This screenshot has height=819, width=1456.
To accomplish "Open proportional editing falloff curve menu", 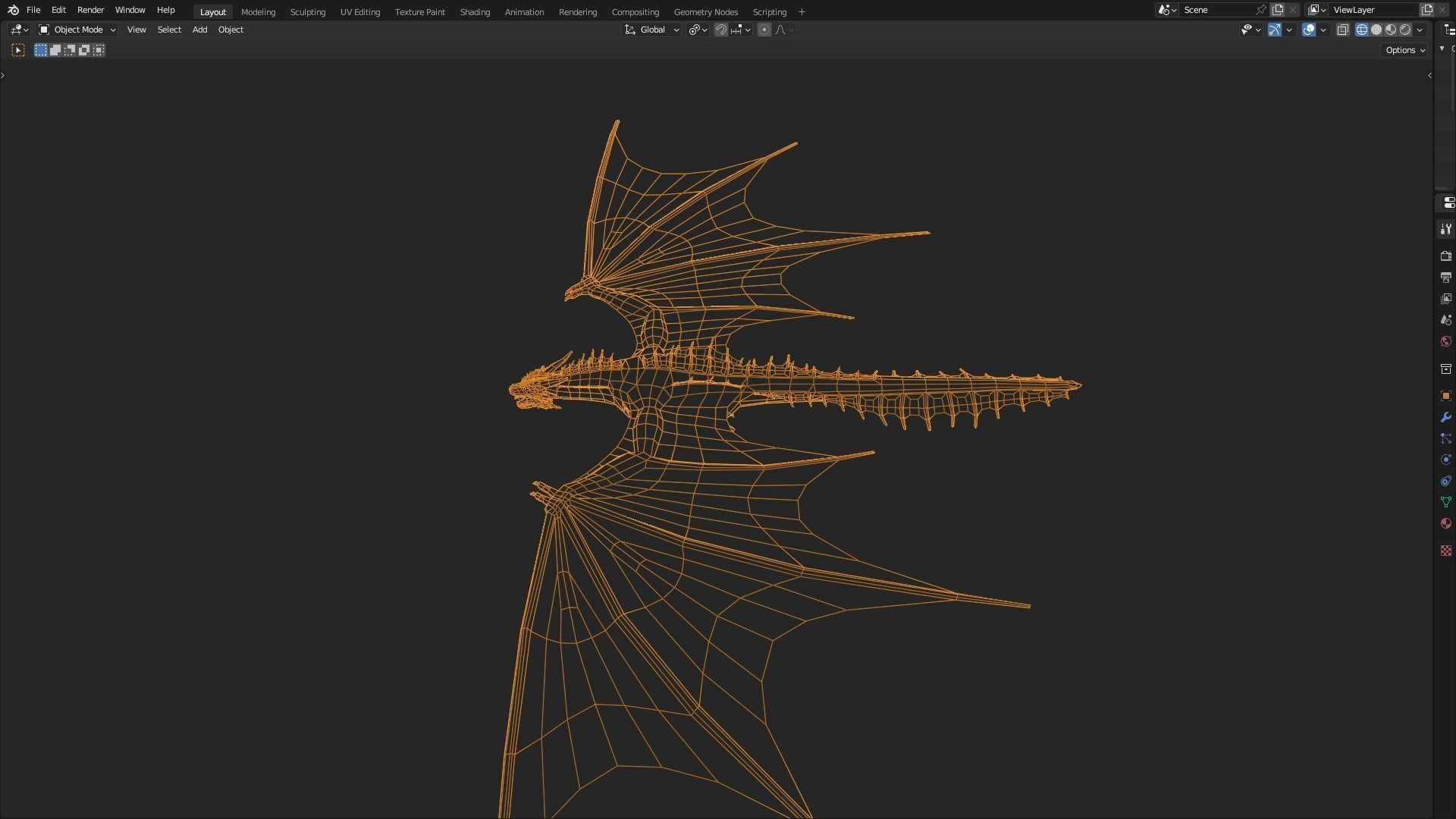I will pyautogui.click(x=784, y=30).
